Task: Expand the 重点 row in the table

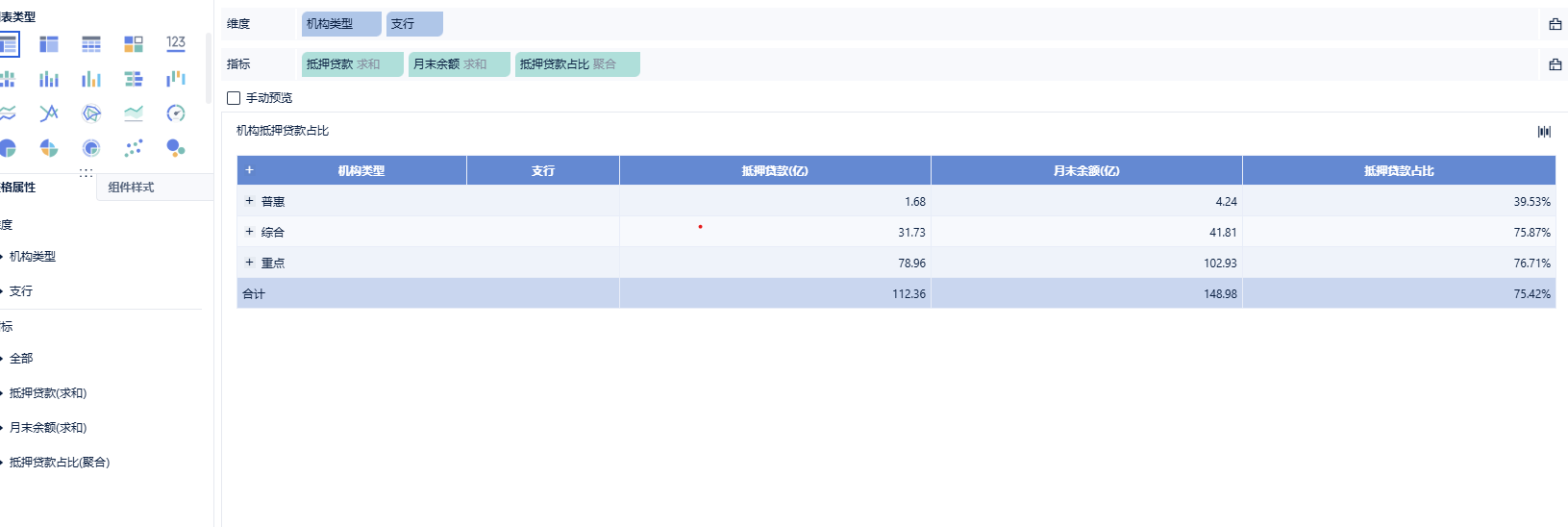Action: (249, 263)
